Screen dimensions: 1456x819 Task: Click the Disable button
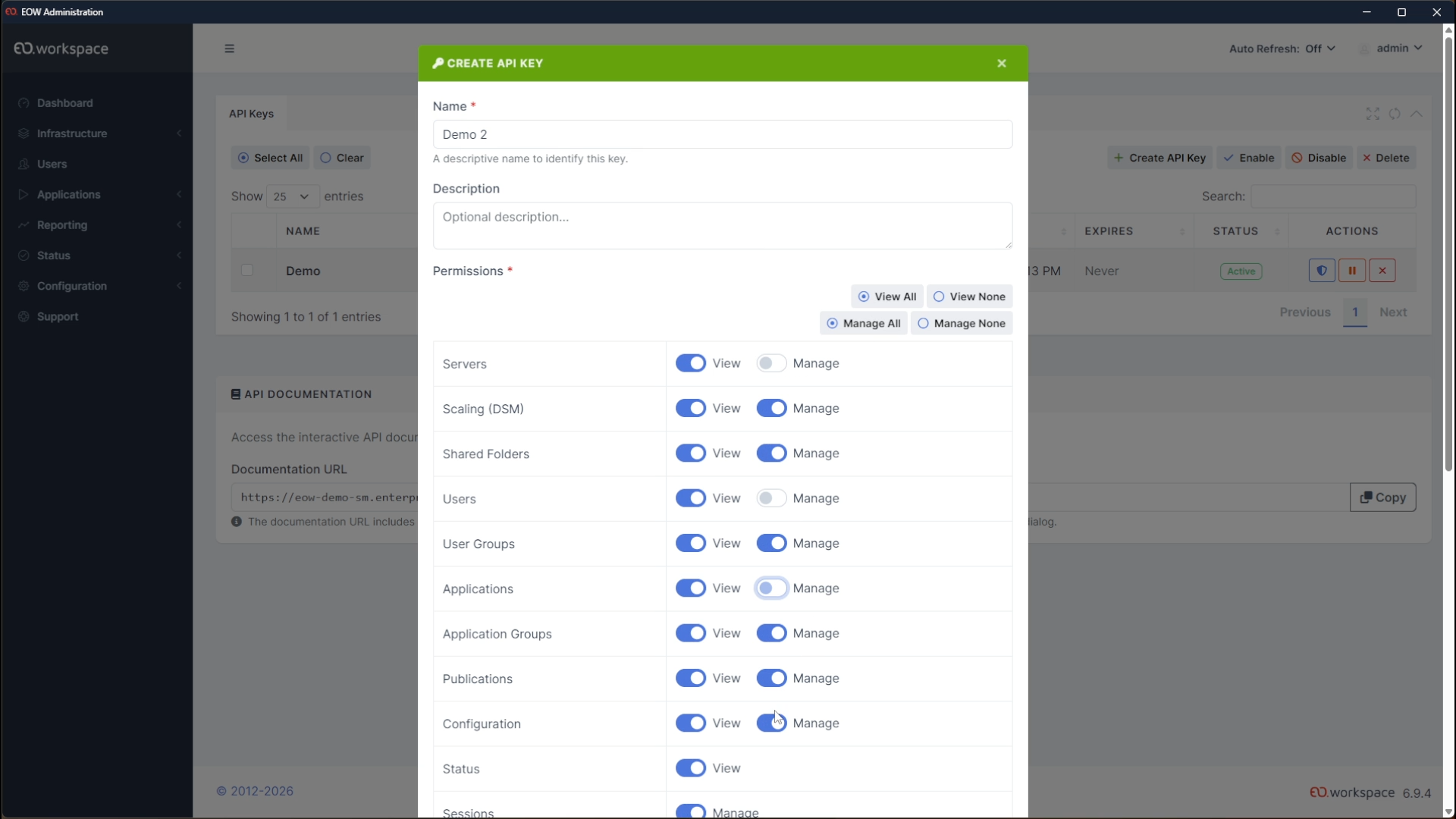pos(1319,158)
